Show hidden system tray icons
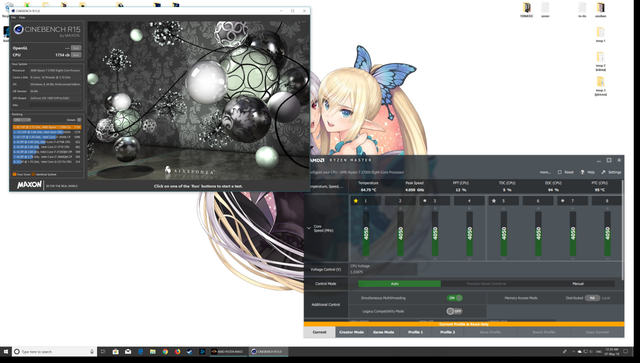Image resolution: width=640 pixels, height=363 pixels. coord(573,351)
